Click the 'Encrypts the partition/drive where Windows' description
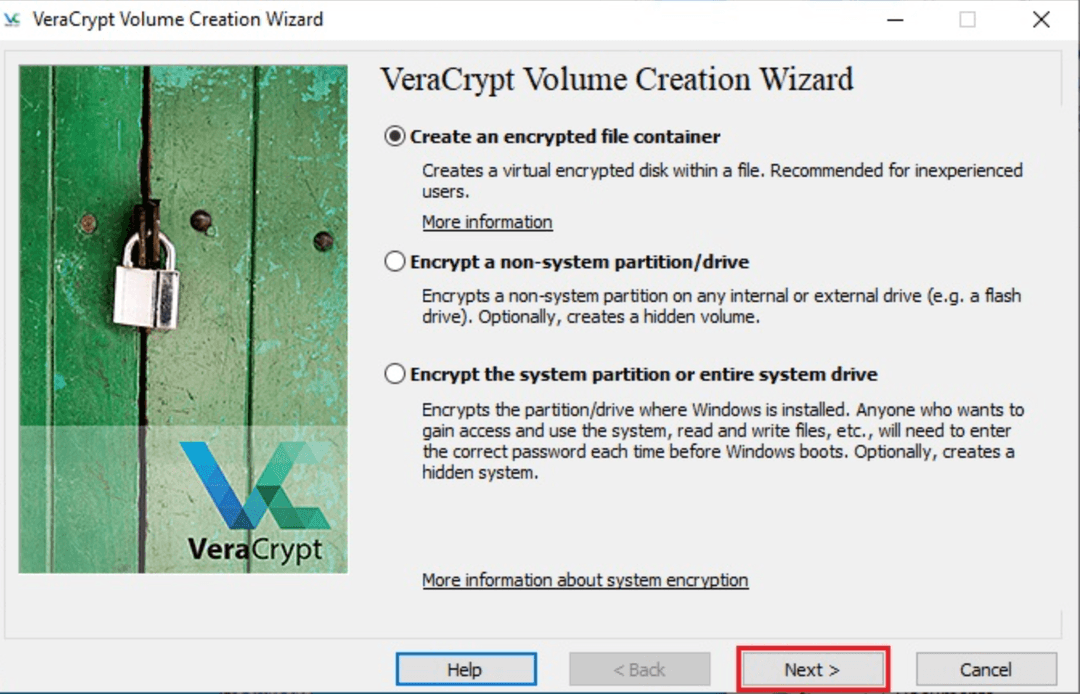The height and width of the screenshot is (694, 1080). tap(723, 441)
